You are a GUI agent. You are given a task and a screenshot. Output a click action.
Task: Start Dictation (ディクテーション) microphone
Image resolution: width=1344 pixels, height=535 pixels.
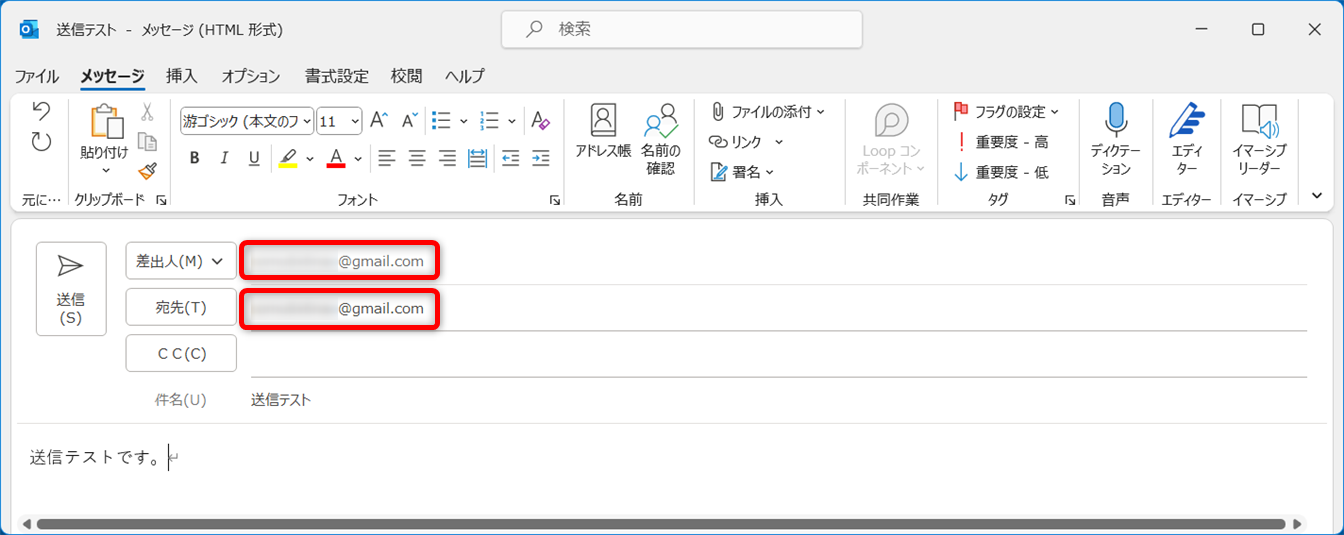click(x=1115, y=138)
